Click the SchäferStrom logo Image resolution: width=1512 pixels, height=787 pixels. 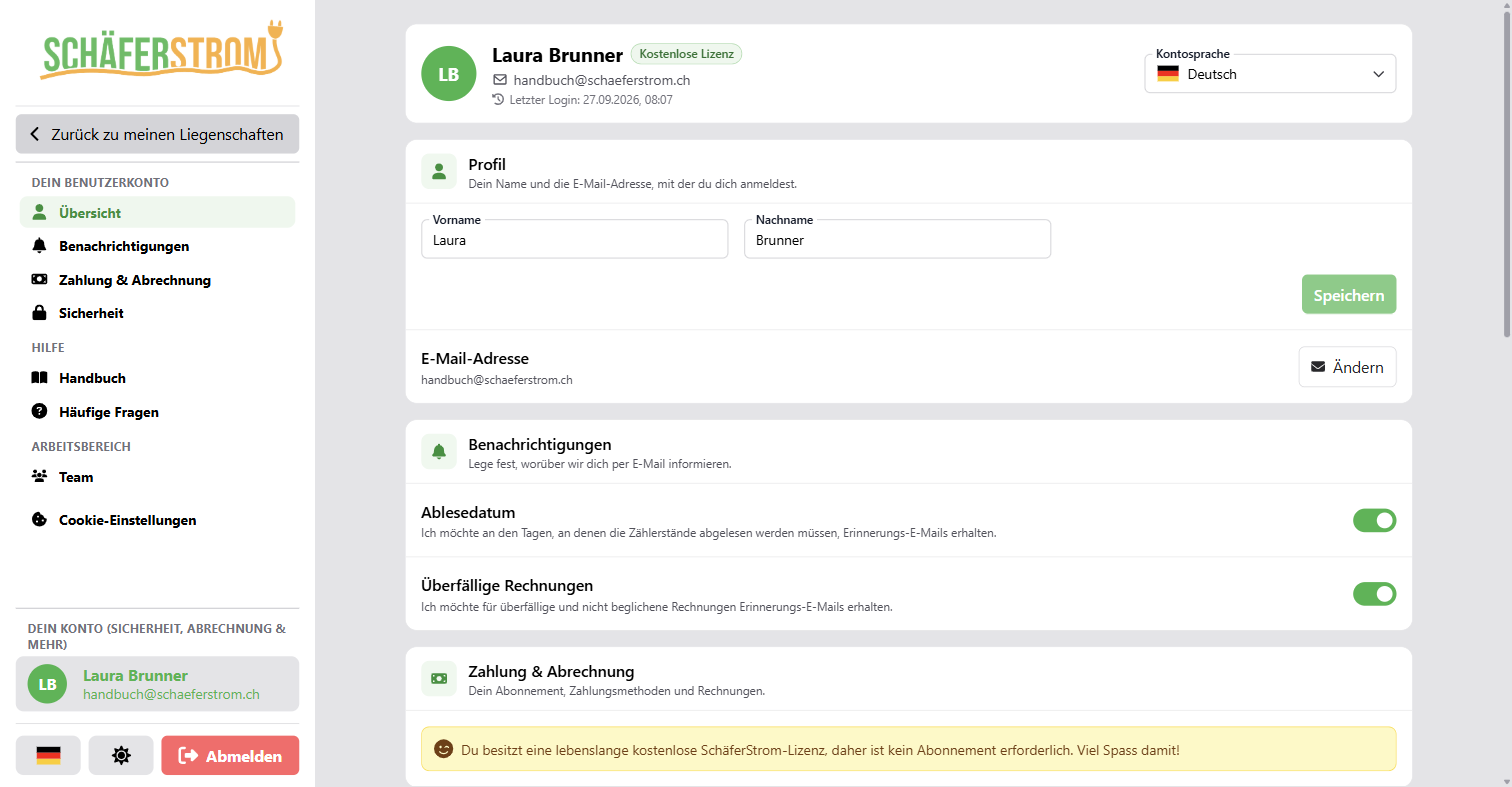coord(162,51)
